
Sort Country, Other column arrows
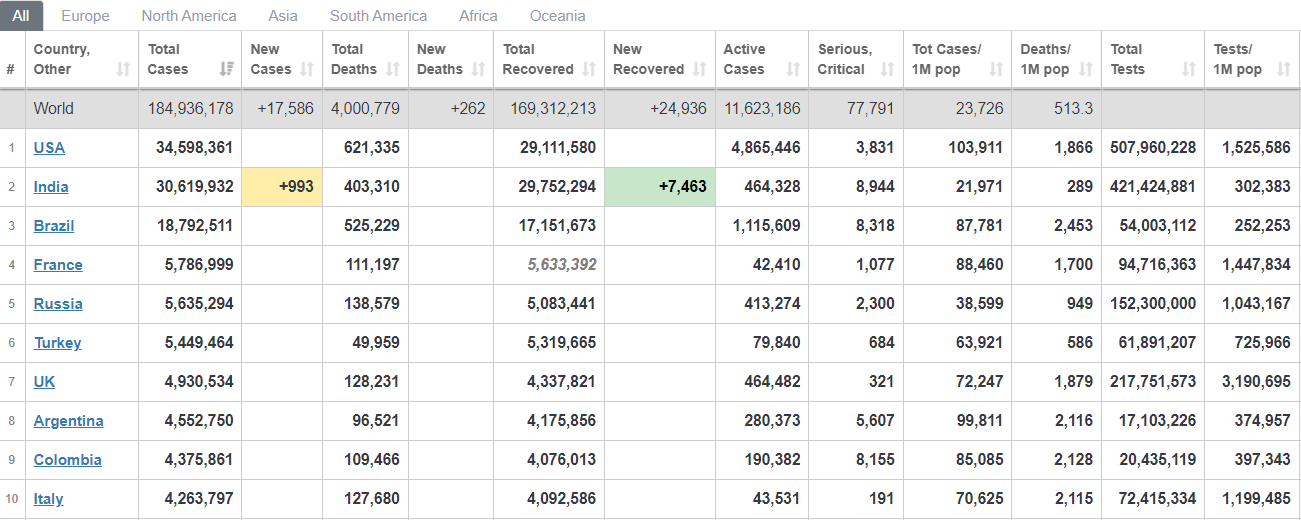[123, 69]
